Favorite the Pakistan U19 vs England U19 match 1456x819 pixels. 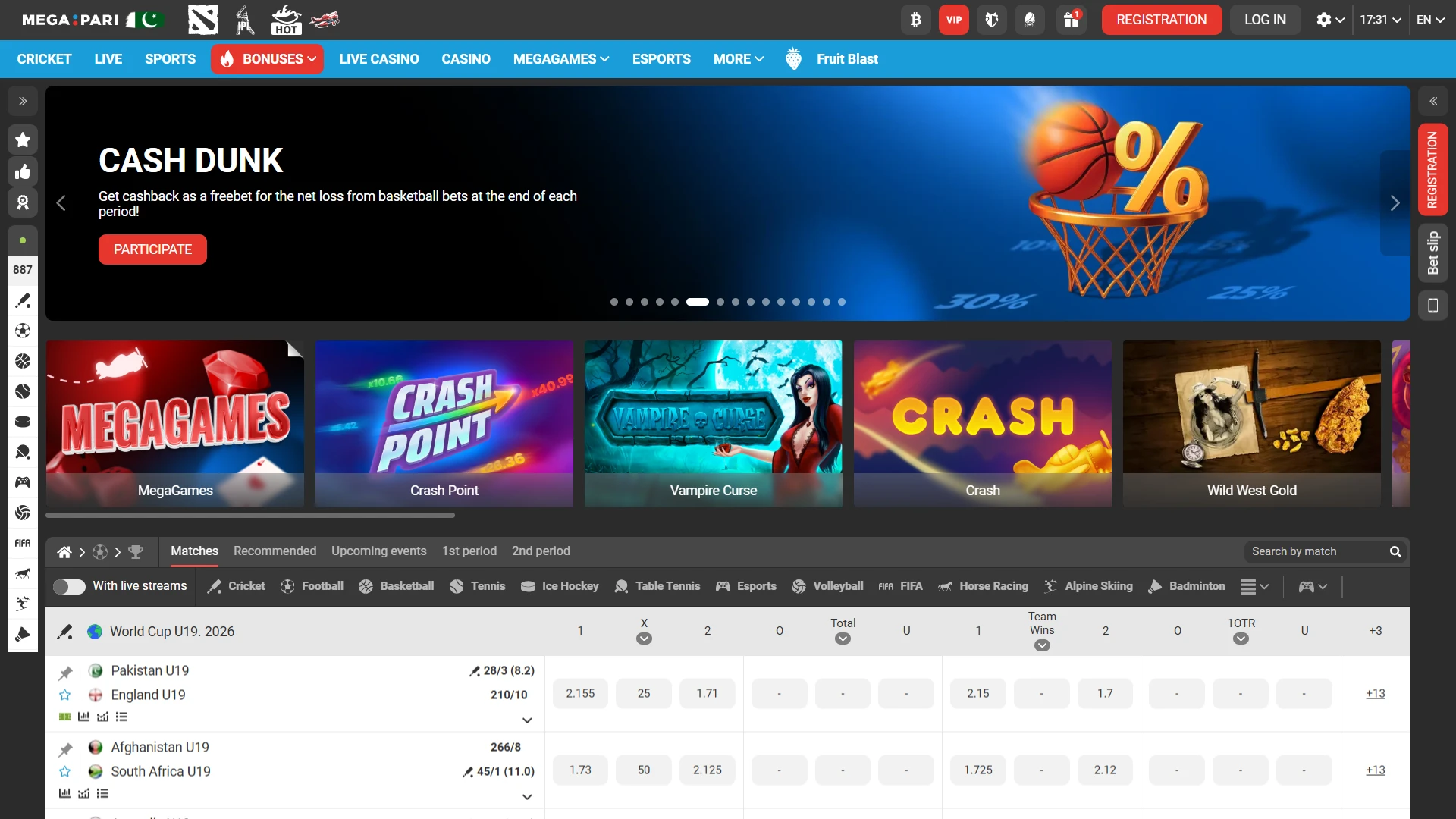pyautogui.click(x=65, y=695)
